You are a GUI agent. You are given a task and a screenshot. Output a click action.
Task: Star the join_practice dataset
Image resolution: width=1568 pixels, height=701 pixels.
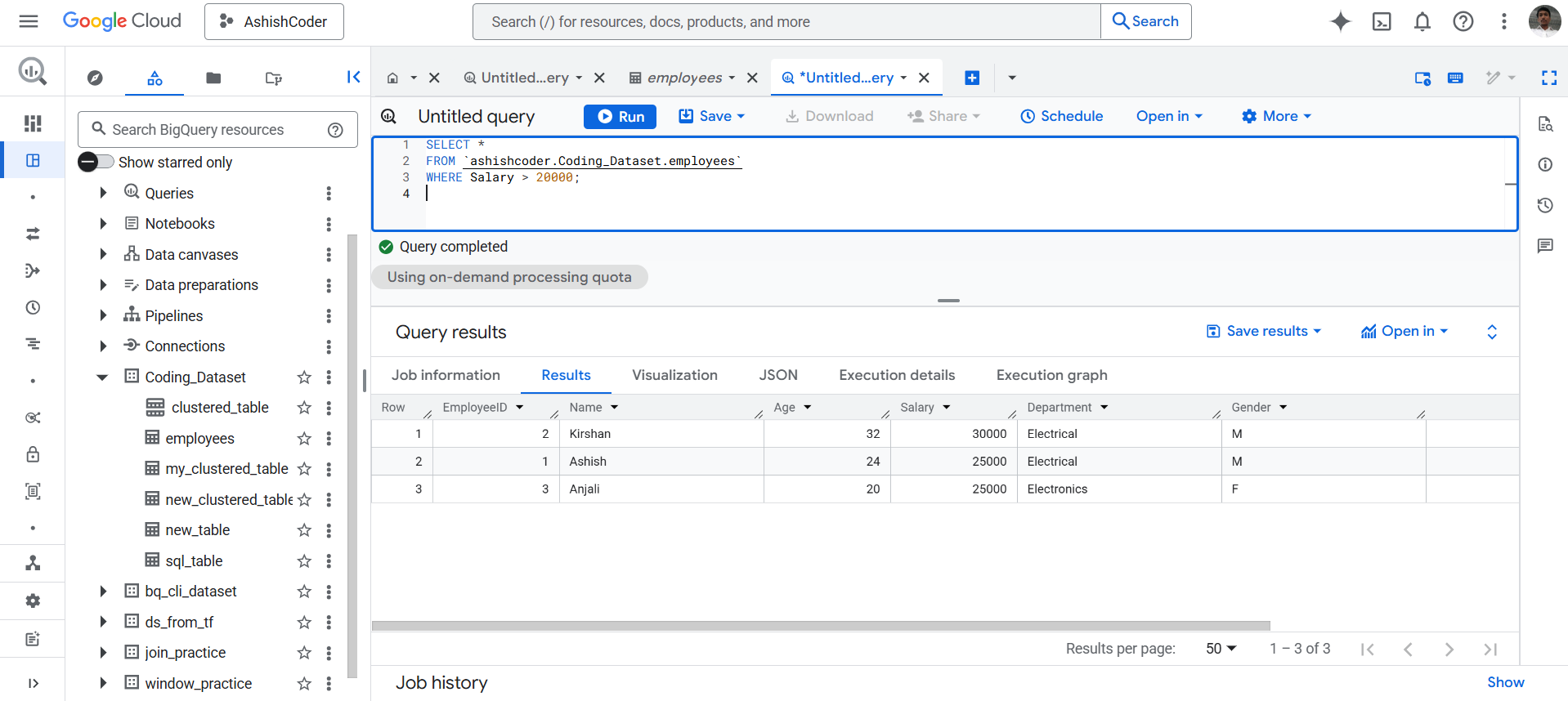point(304,653)
